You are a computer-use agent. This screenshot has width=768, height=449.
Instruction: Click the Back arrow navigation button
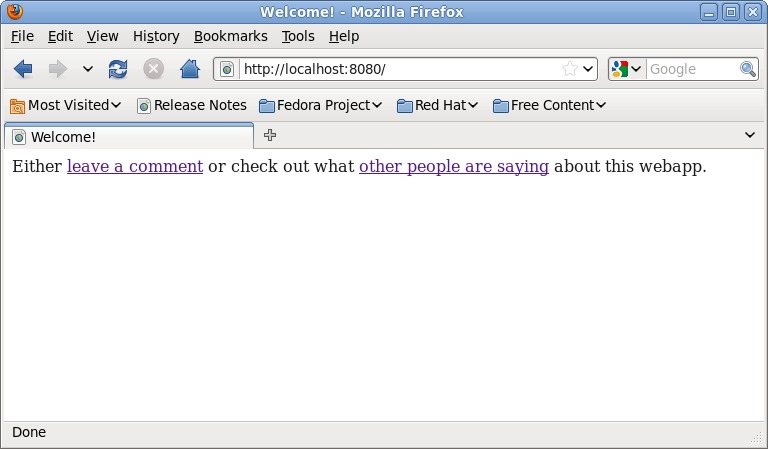click(23, 69)
